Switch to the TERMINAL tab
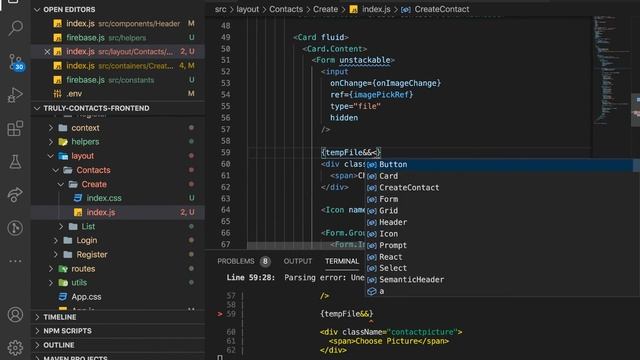Screen dimensions: 640x360 tap(342, 261)
